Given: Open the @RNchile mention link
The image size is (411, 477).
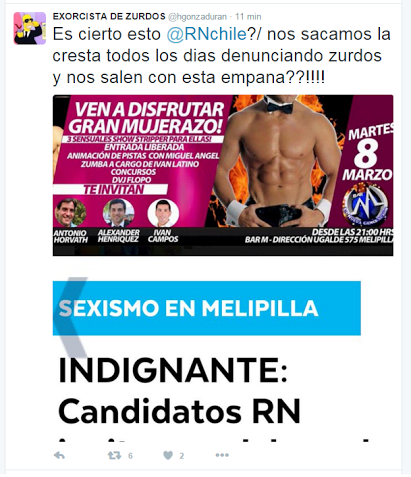Looking at the screenshot, I should click(x=207, y=34).
